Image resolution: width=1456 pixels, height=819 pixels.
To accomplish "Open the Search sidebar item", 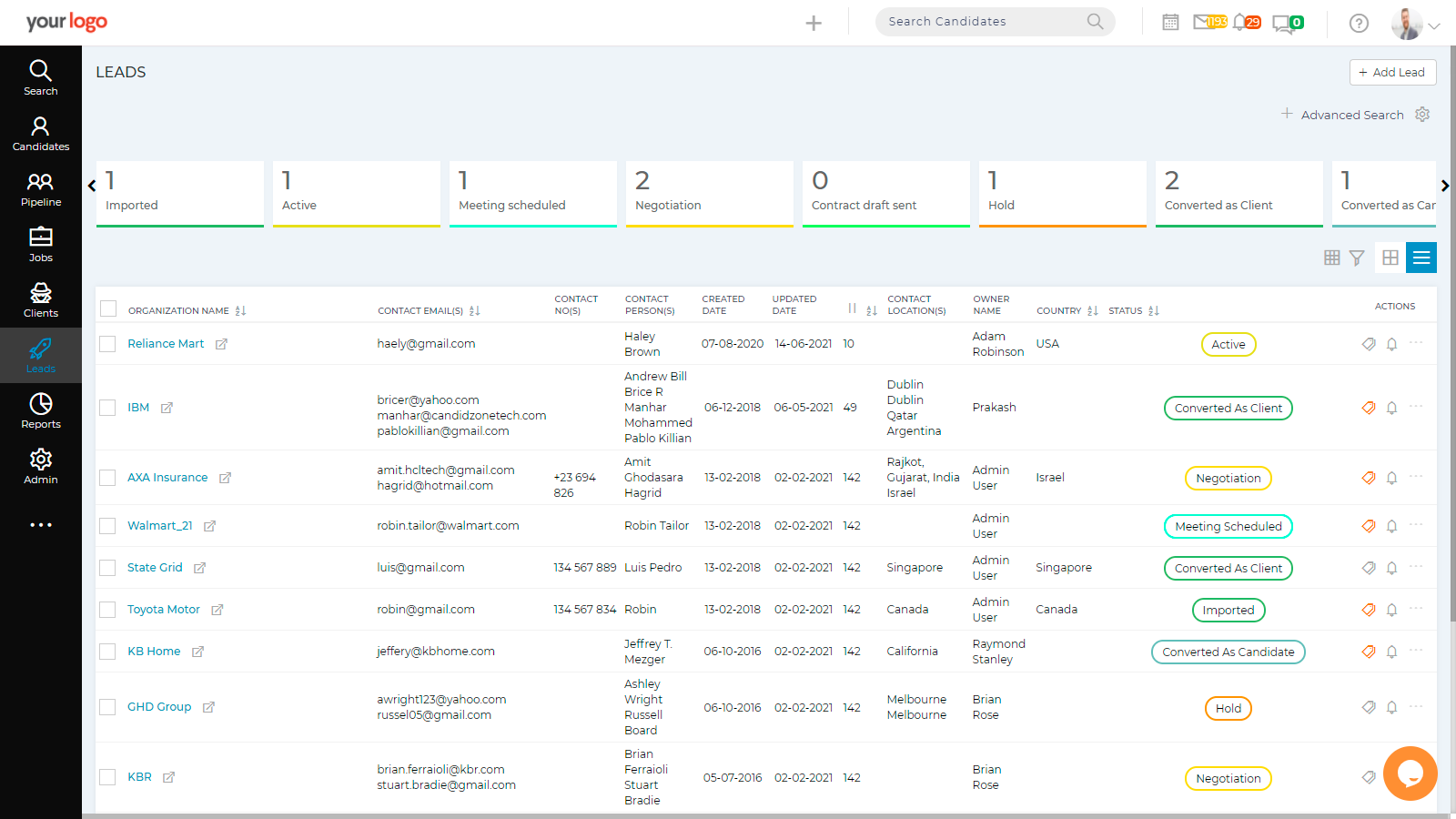I will pyautogui.click(x=40, y=78).
